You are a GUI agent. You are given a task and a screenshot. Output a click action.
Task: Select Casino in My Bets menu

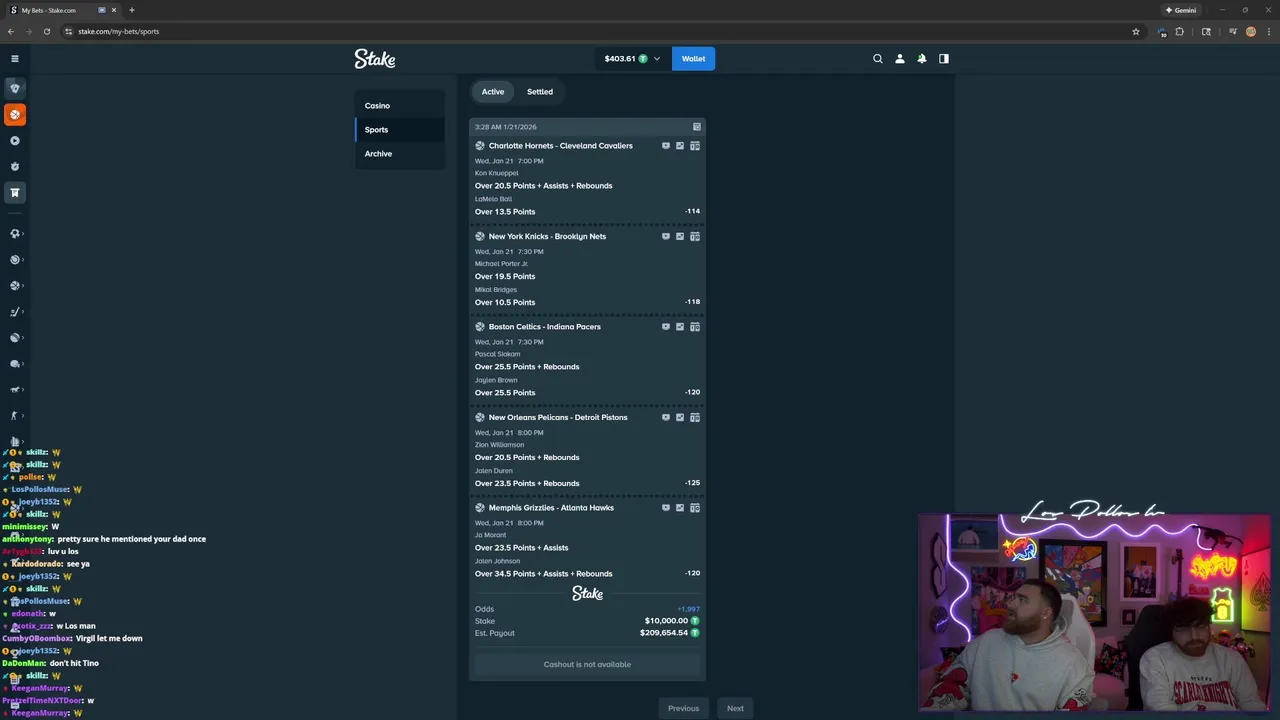click(399, 105)
